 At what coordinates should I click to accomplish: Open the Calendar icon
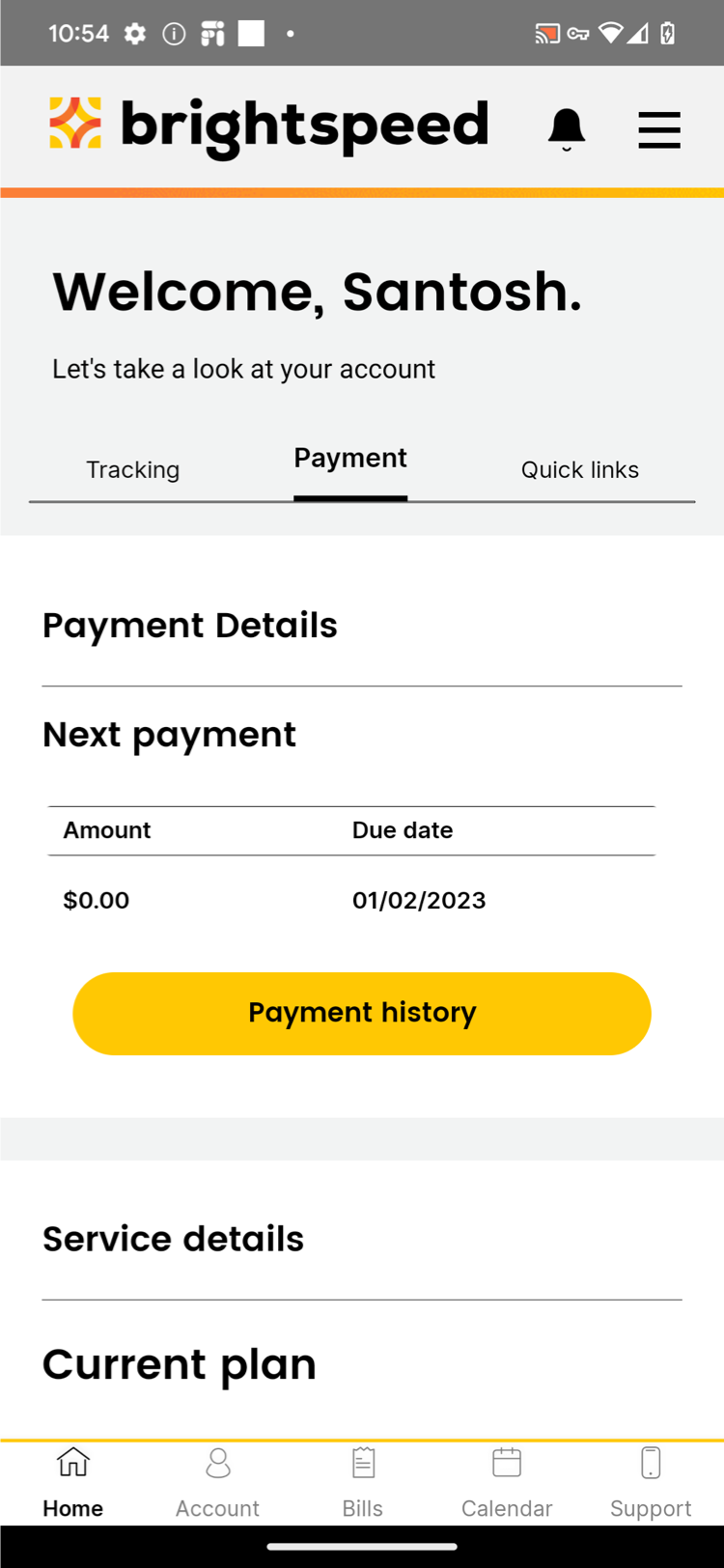(x=507, y=1463)
